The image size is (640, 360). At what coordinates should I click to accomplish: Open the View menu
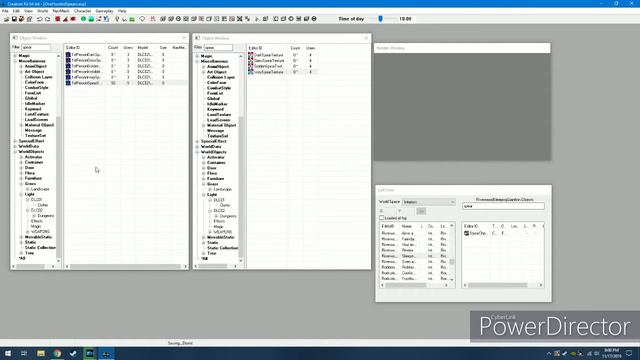(29, 11)
